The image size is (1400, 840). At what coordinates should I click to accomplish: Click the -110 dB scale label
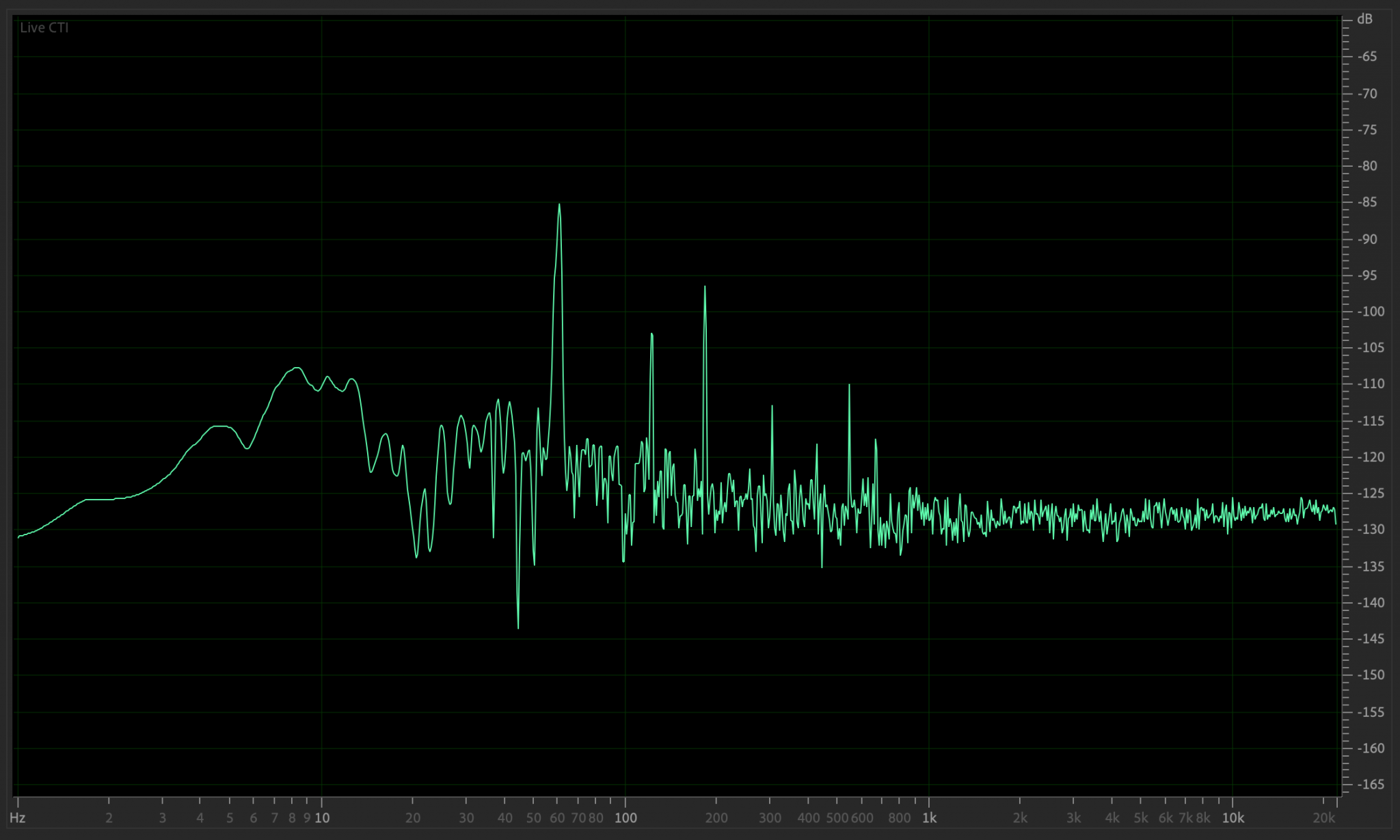click(x=1370, y=384)
